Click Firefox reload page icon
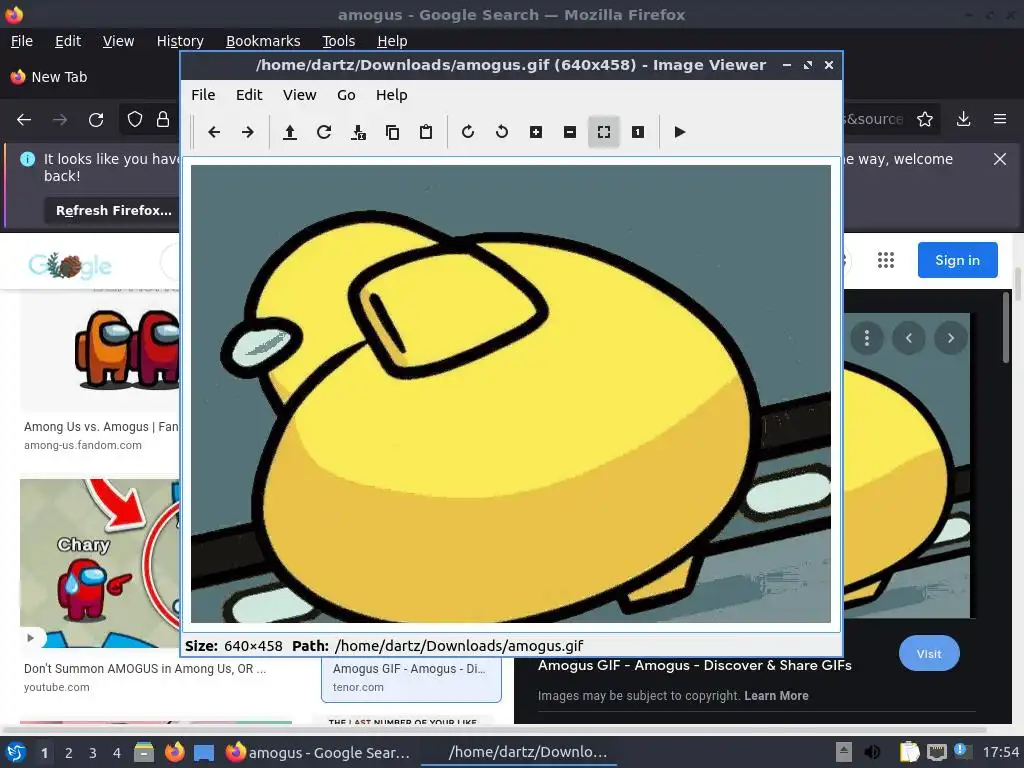The height and width of the screenshot is (768, 1024). (x=96, y=120)
